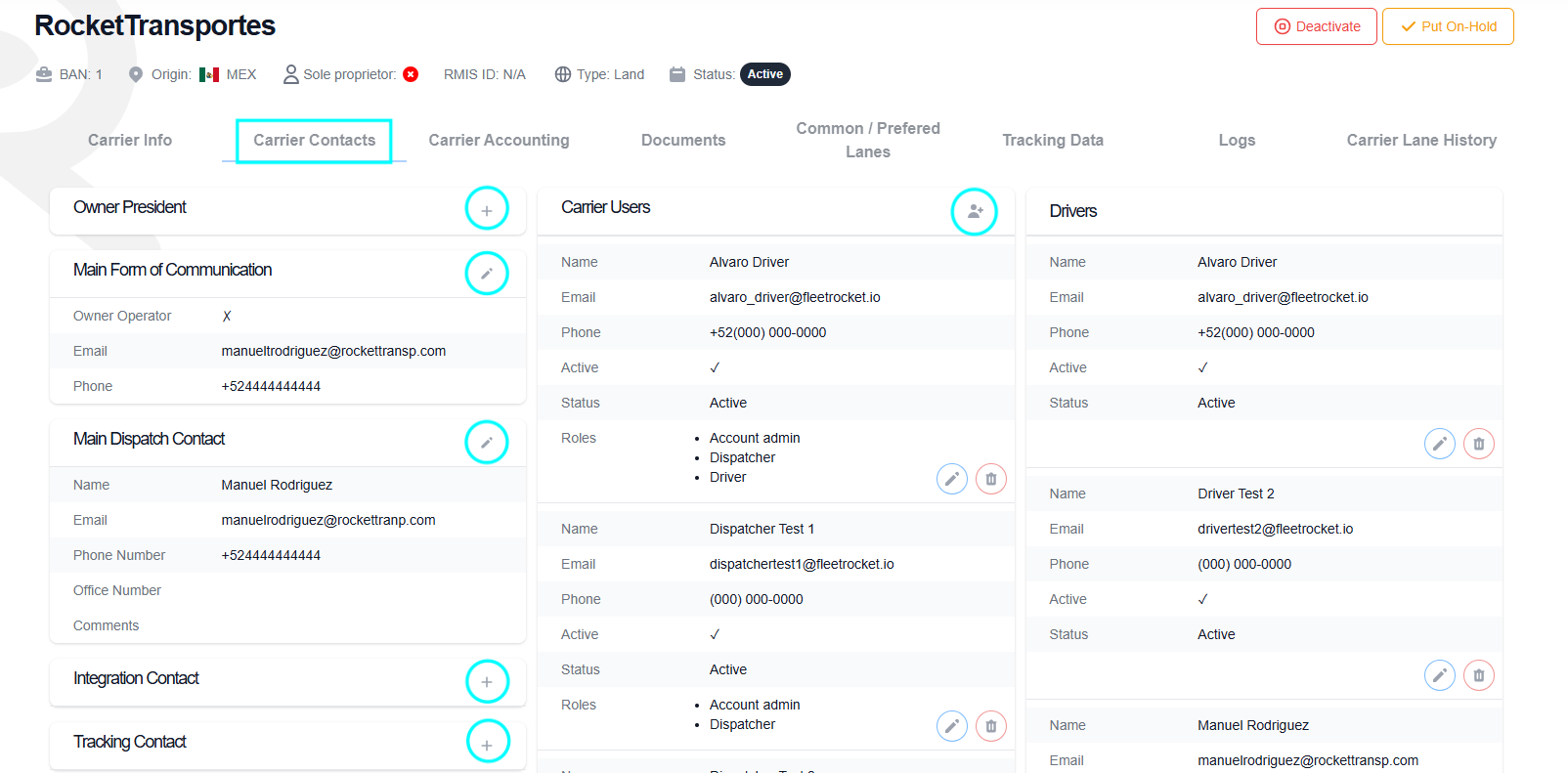Add an Integration Contact
This screenshot has height=773, width=1568.
tap(487, 681)
